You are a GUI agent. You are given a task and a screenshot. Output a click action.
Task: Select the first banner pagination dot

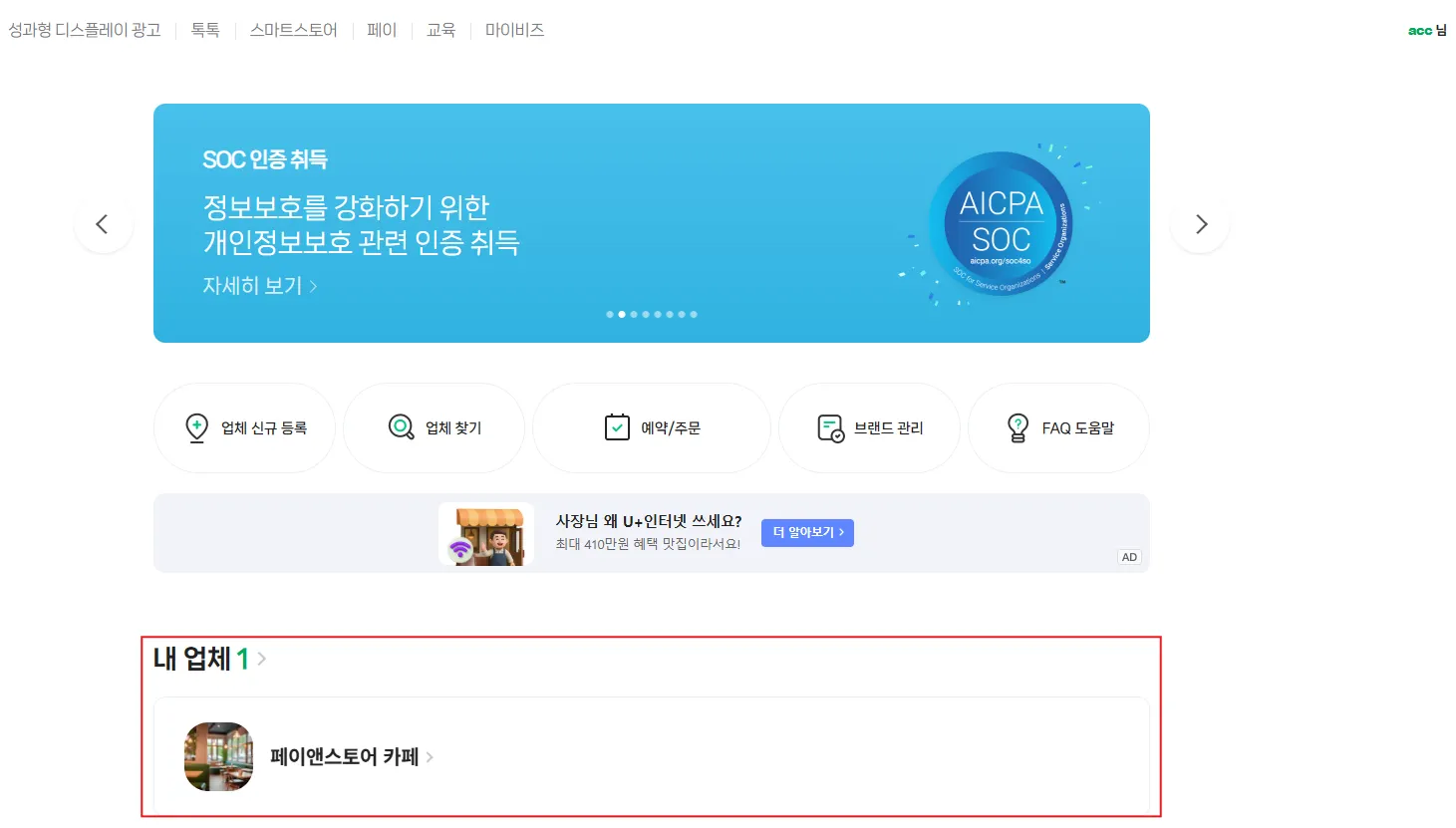tap(610, 315)
